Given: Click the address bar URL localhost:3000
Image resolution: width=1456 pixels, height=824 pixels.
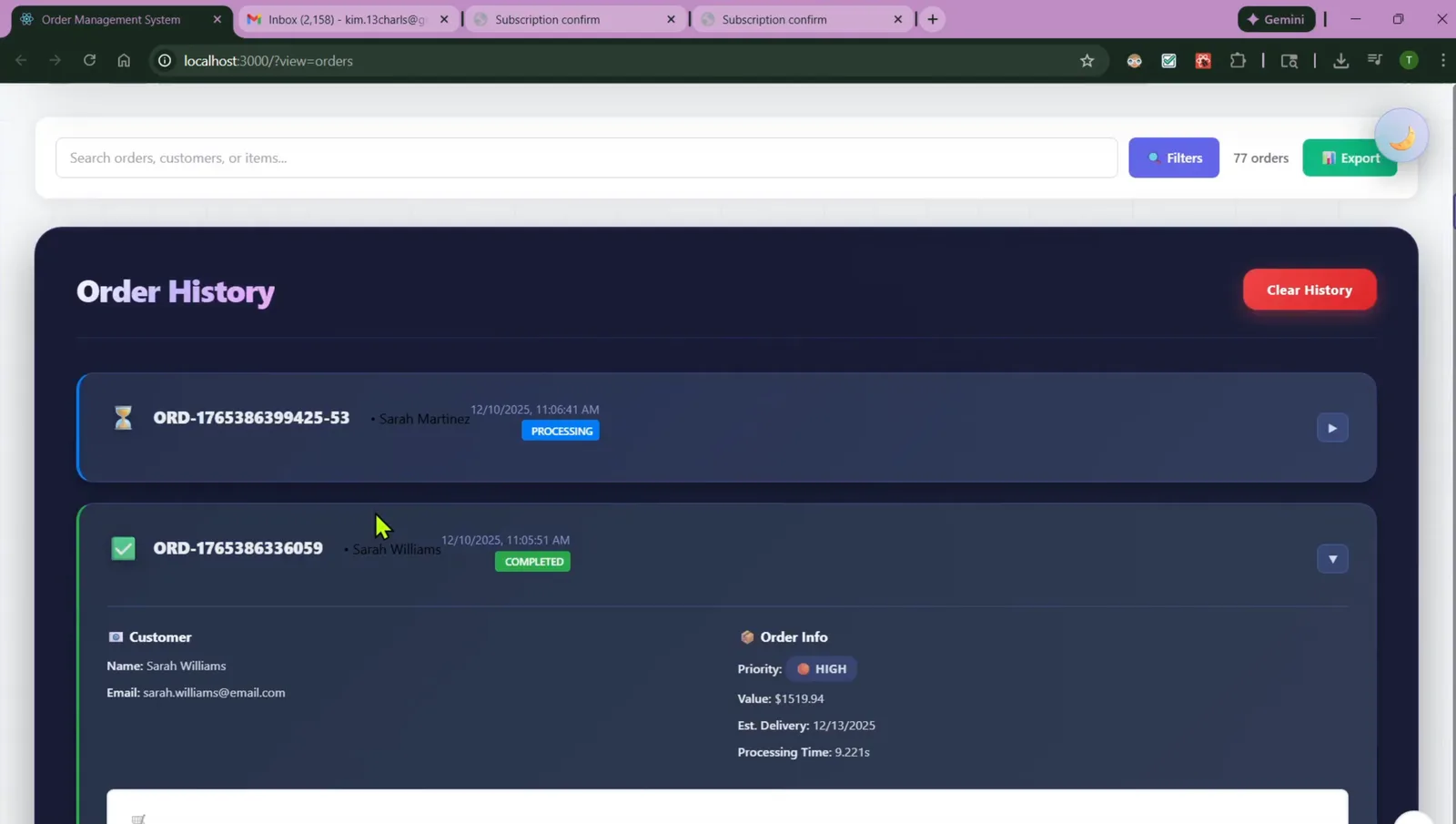Looking at the screenshot, I should coord(268,61).
